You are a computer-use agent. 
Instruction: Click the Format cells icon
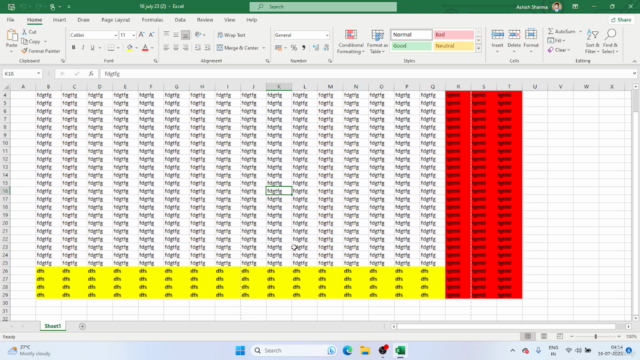tap(531, 35)
